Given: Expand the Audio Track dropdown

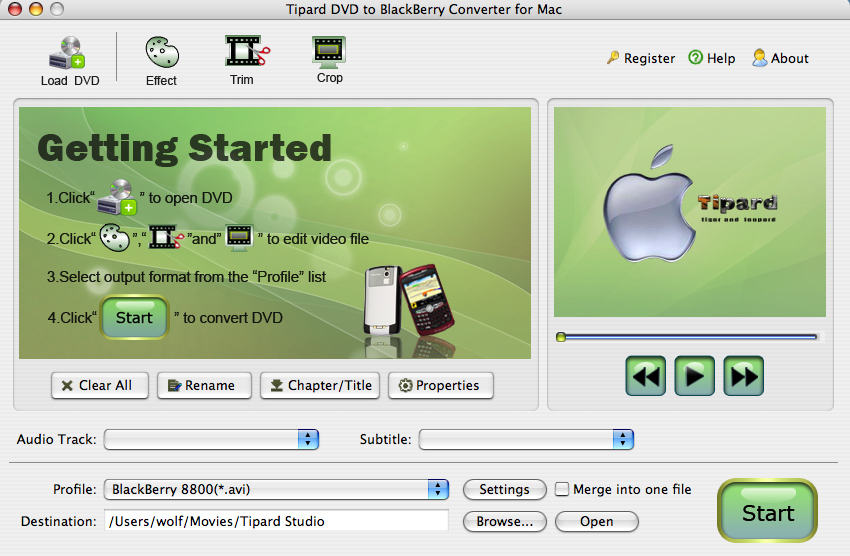Looking at the screenshot, I should (x=308, y=439).
